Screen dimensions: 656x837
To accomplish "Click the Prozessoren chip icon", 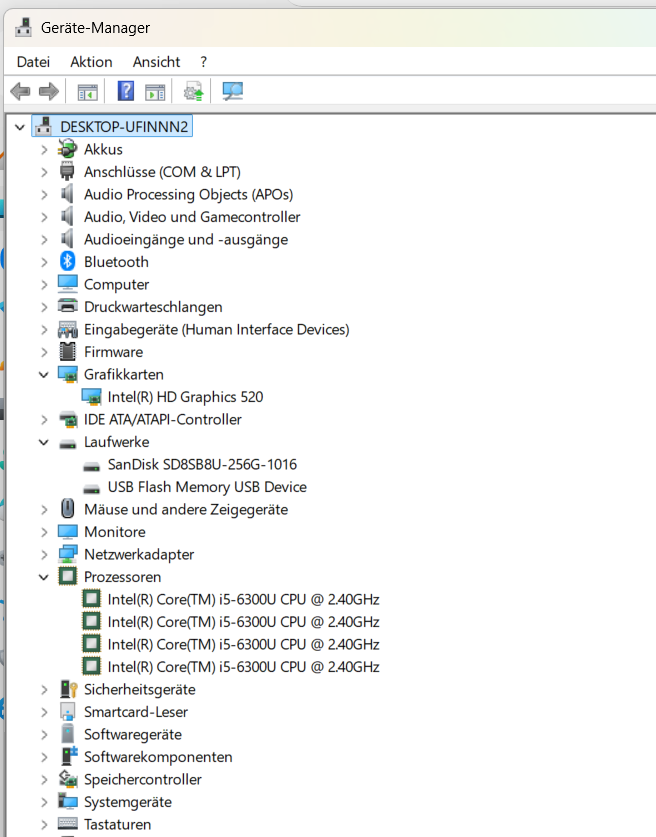I will click(68, 577).
